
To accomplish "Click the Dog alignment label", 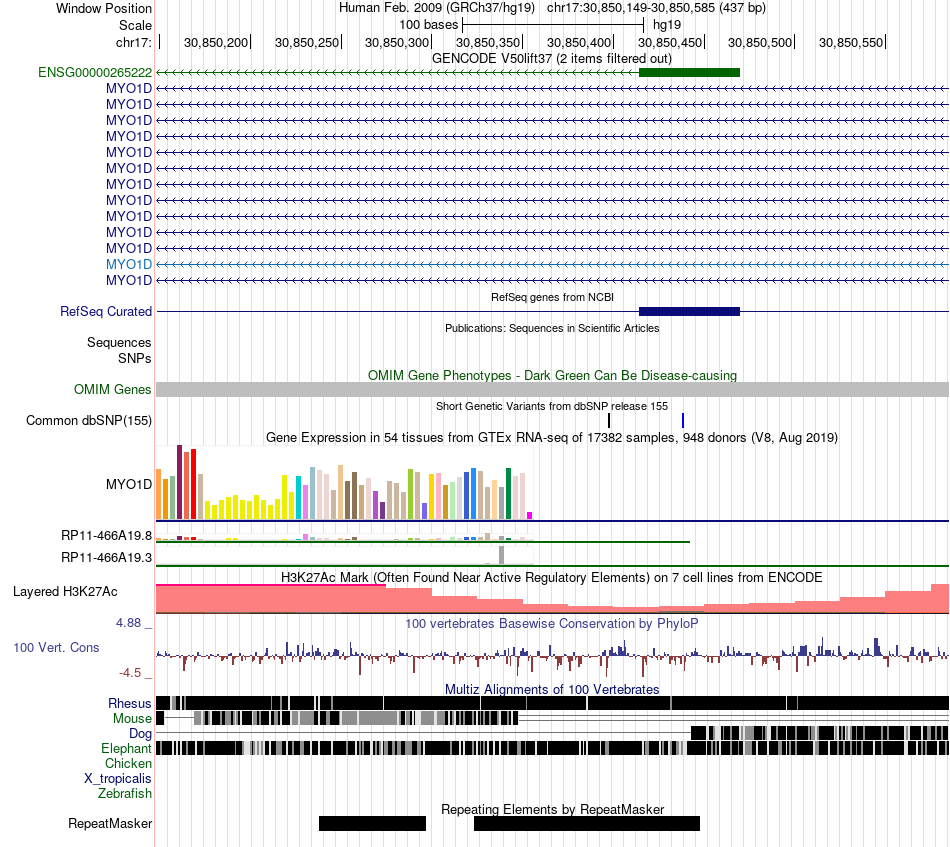I will click(x=140, y=734).
